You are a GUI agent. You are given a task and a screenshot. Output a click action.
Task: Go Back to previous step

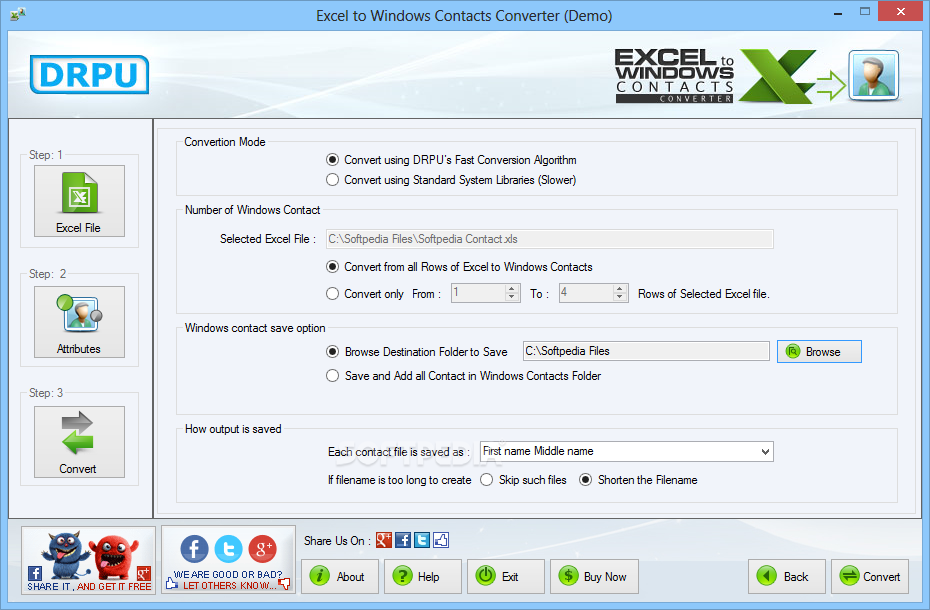click(786, 576)
